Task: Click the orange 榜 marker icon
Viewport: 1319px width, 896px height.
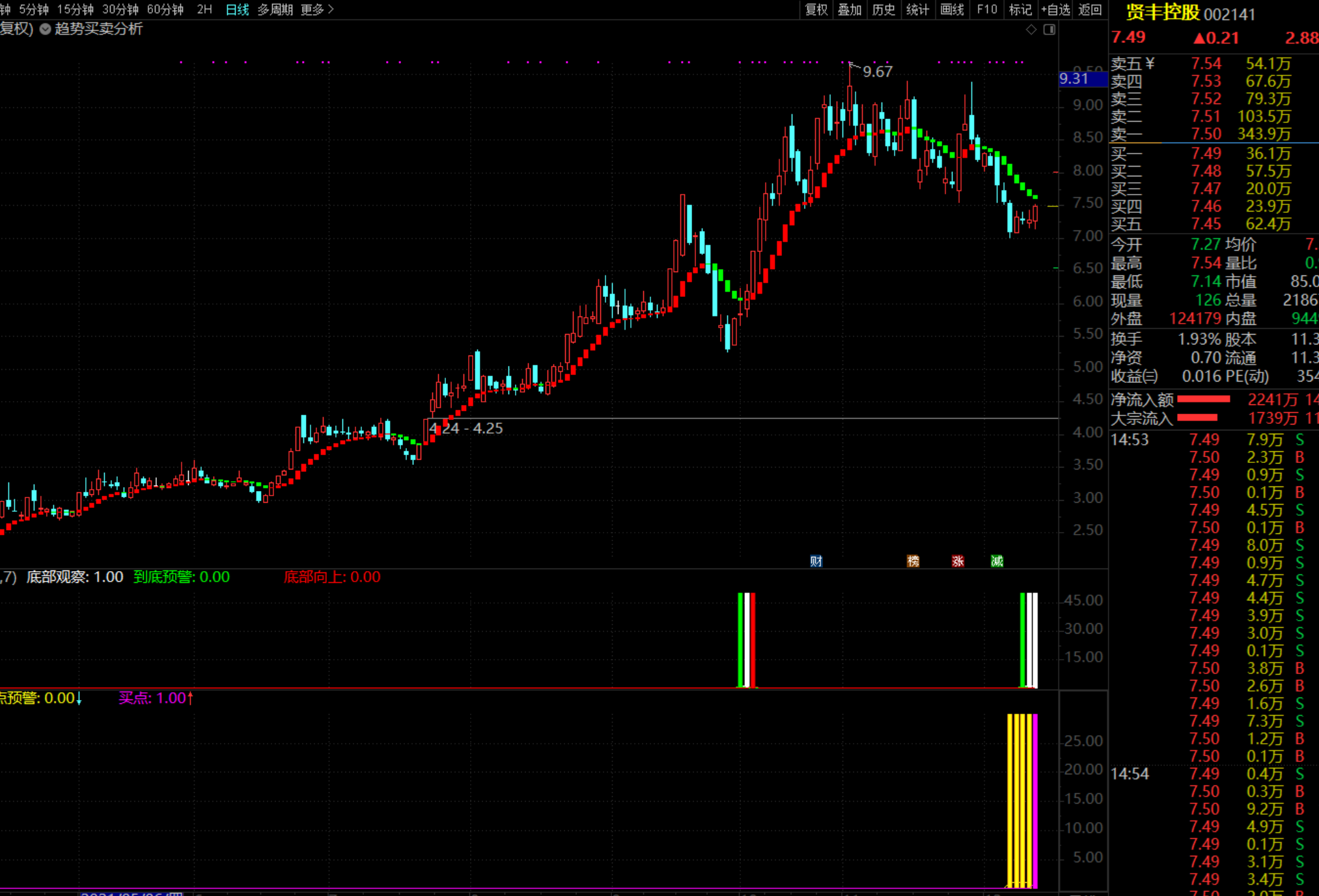Action: pyautogui.click(x=913, y=561)
